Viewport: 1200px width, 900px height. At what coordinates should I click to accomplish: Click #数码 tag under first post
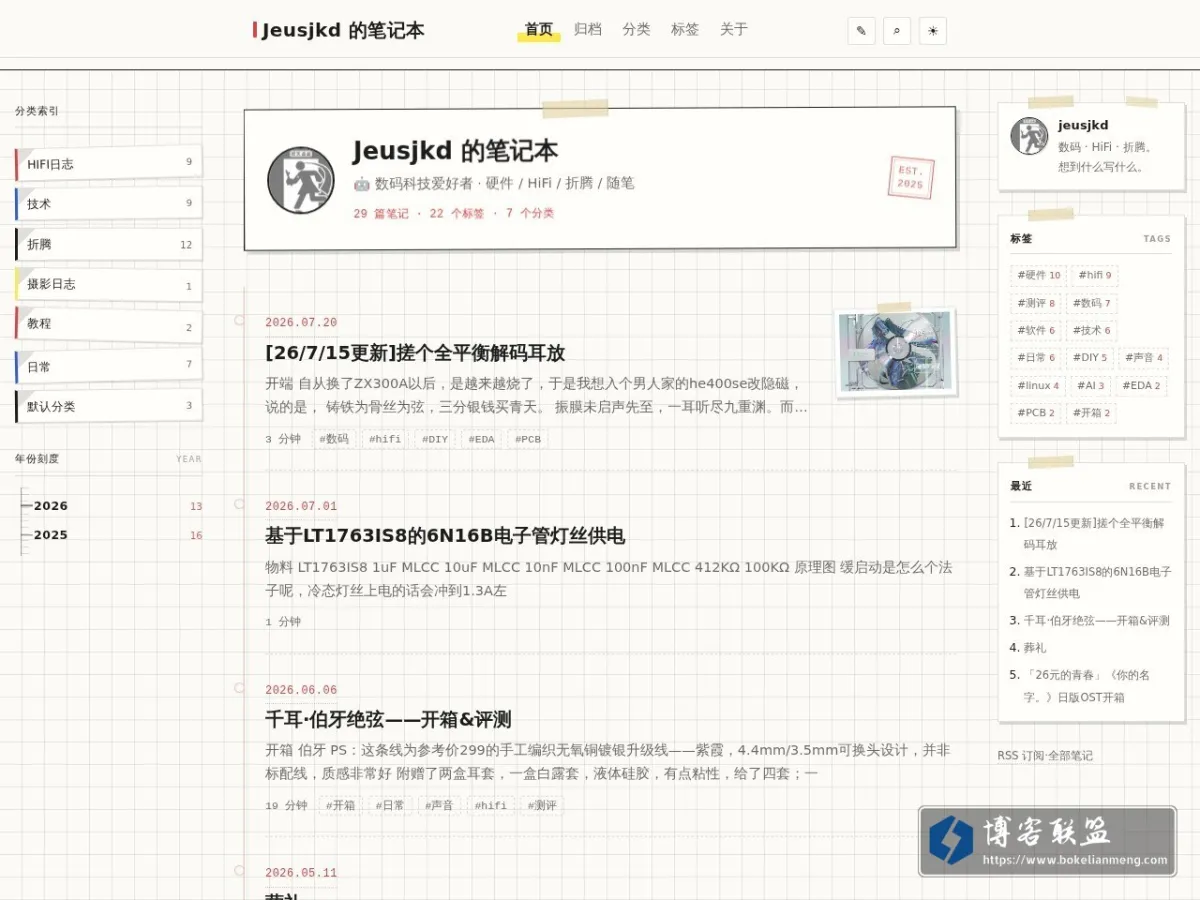(x=334, y=439)
